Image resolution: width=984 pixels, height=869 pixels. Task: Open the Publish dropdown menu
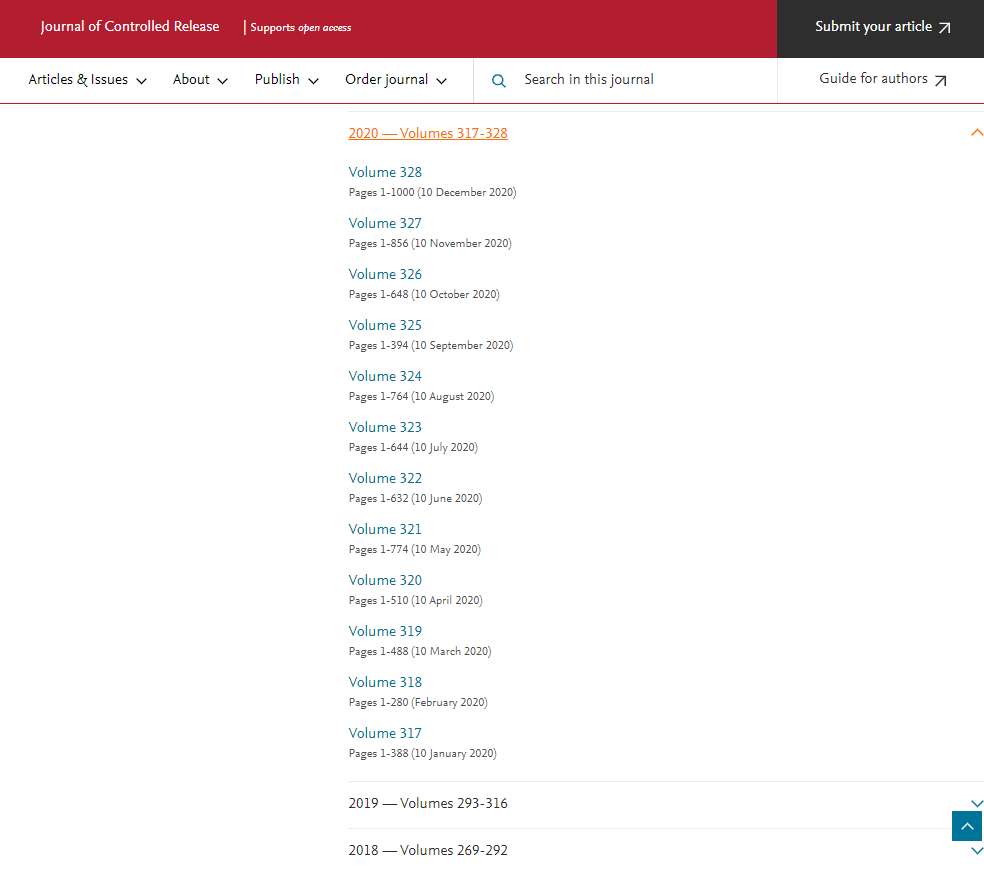287,80
